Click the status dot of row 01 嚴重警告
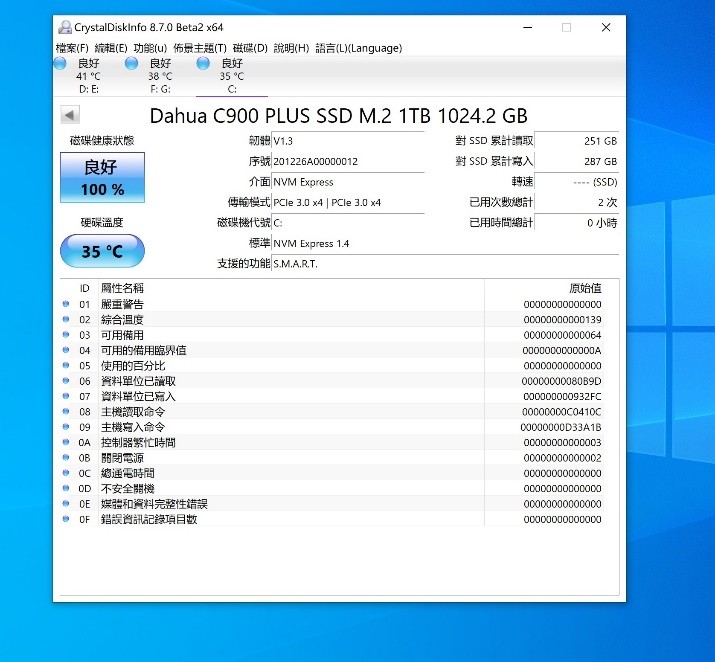Screen dimensions: 715x662 coord(66,304)
